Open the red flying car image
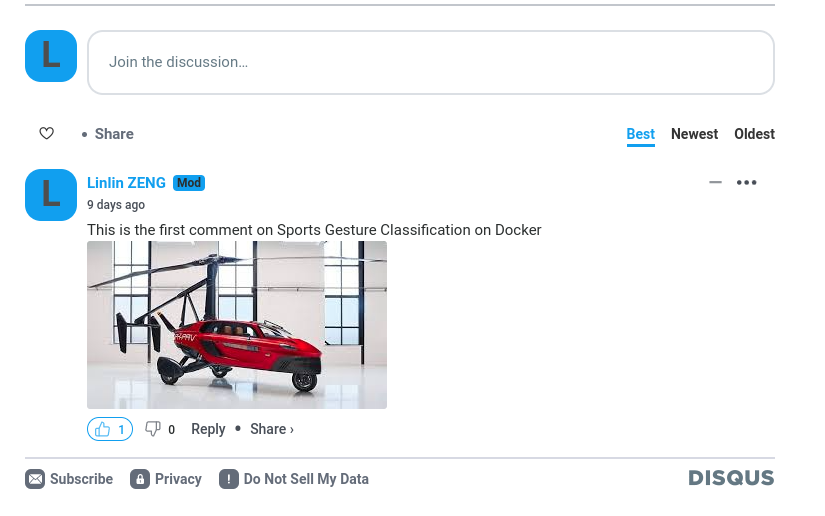 (x=237, y=325)
